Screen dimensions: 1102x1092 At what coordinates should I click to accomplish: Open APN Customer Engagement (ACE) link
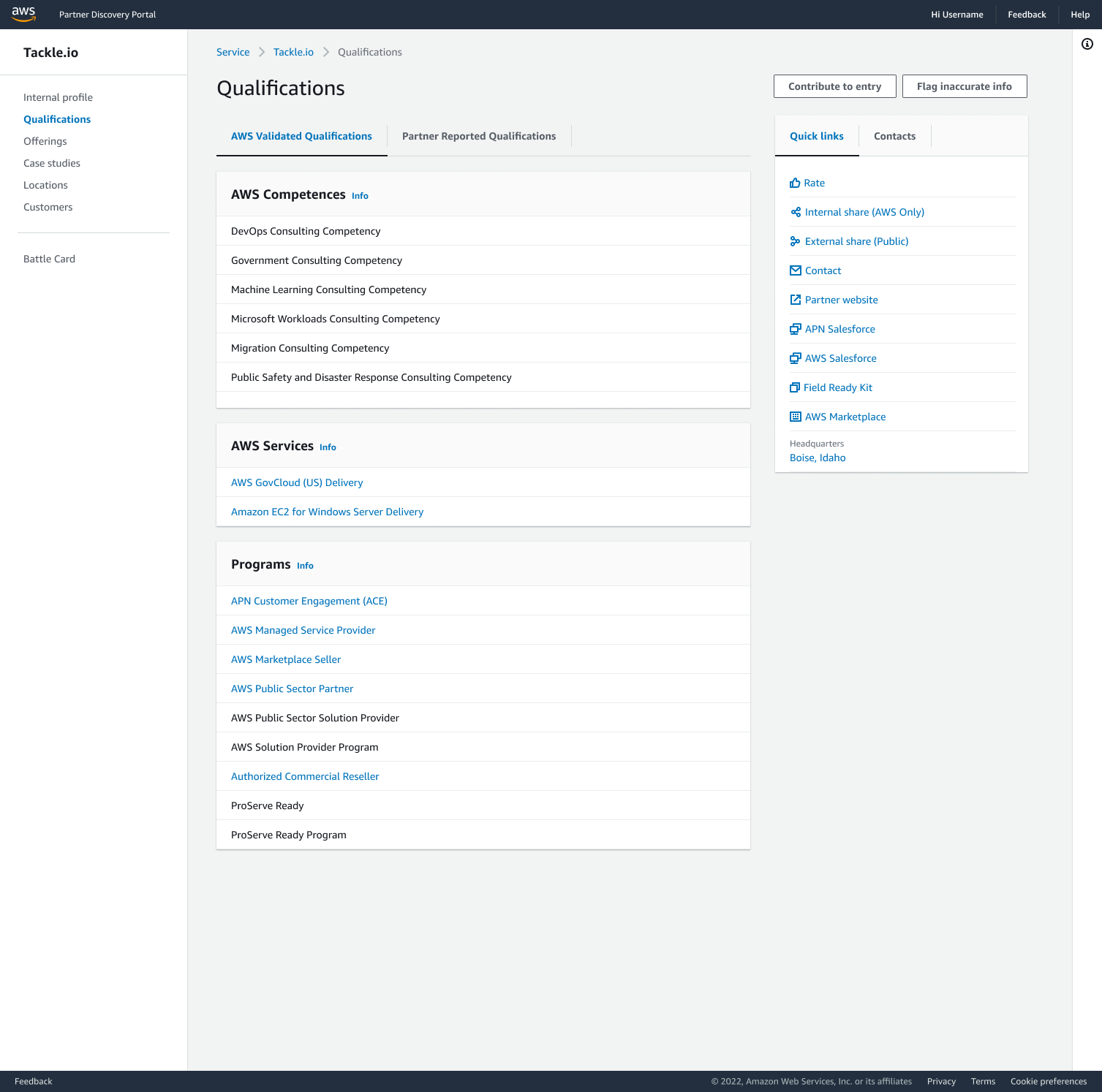coord(309,601)
